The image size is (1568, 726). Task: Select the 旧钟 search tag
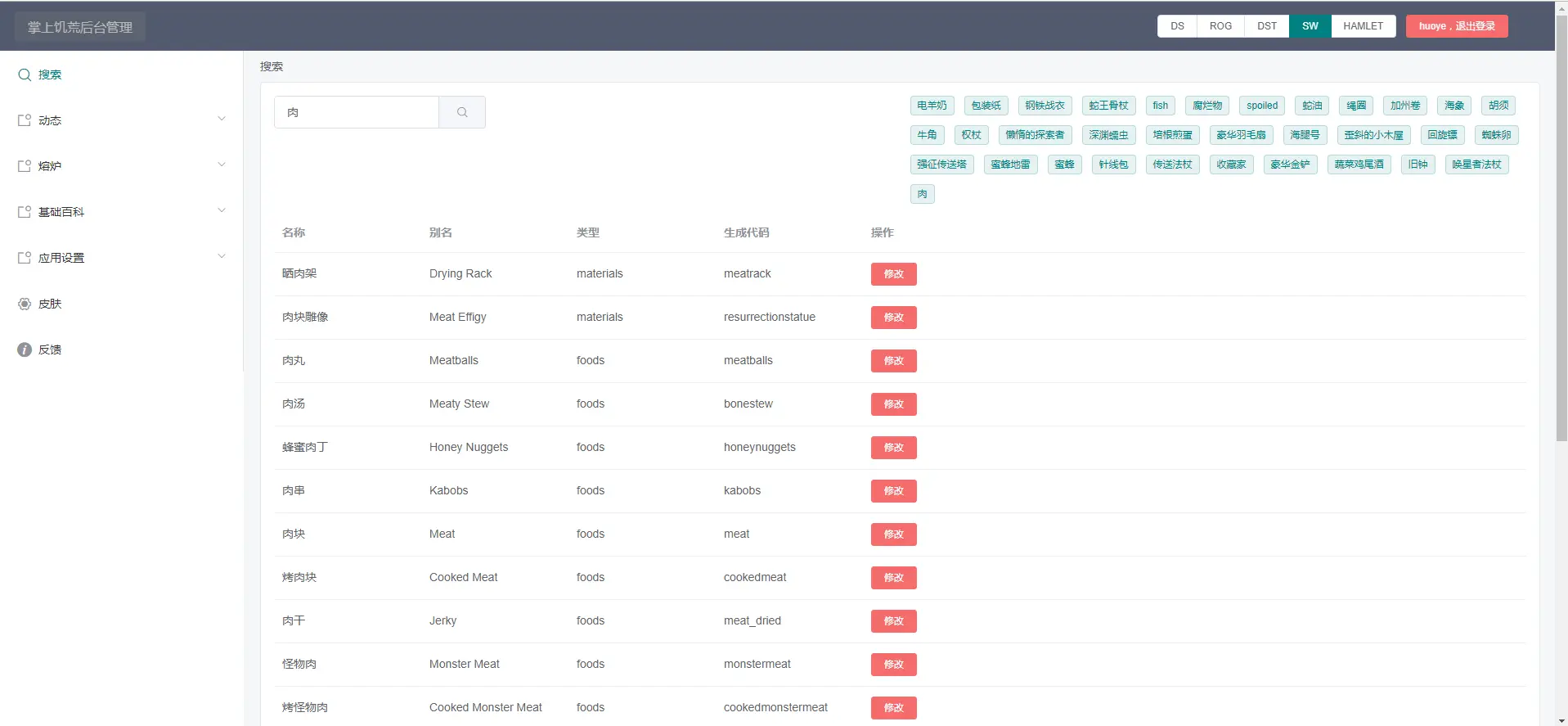pyautogui.click(x=1417, y=165)
